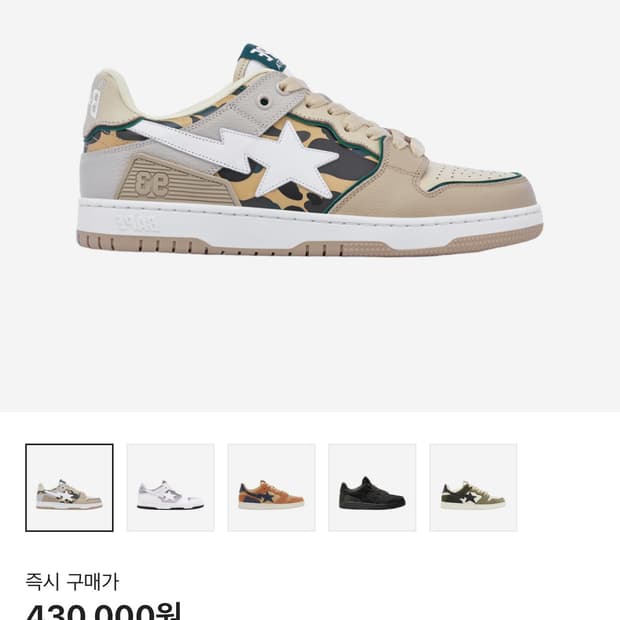
Task: Click the 즉시 구매가 label
Action: point(72,582)
